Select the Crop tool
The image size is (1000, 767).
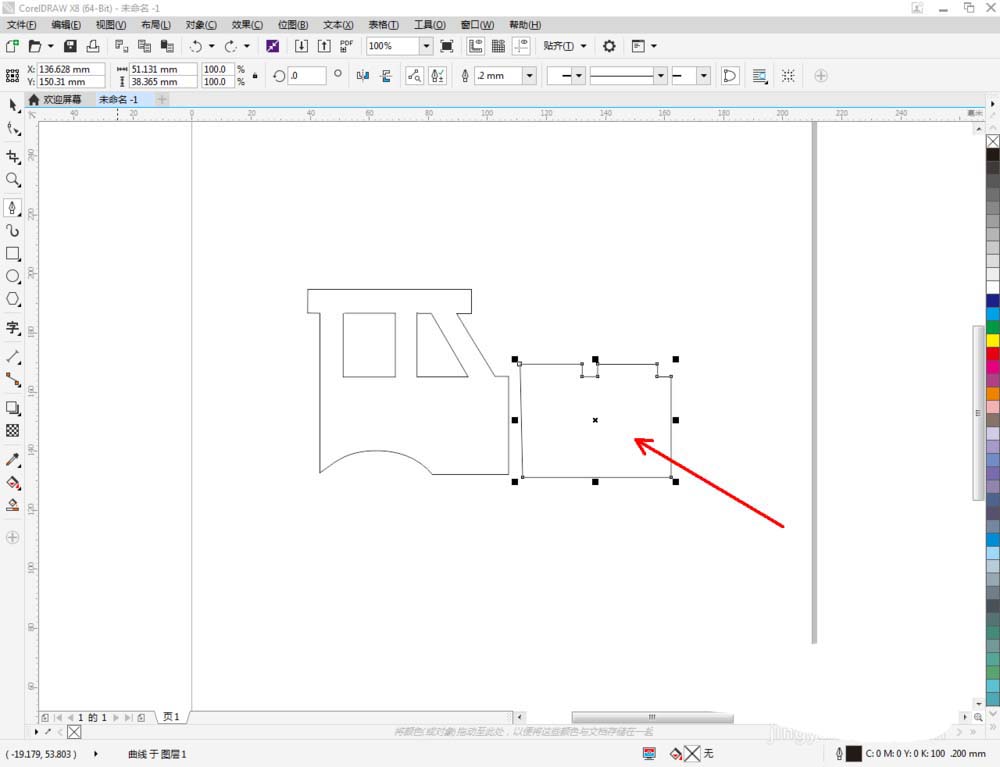point(13,157)
